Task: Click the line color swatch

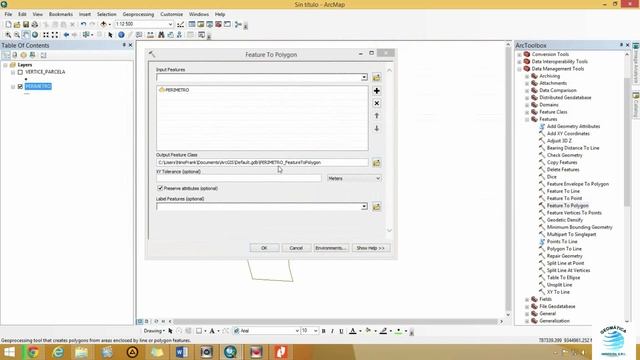Action: click(383, 331)
